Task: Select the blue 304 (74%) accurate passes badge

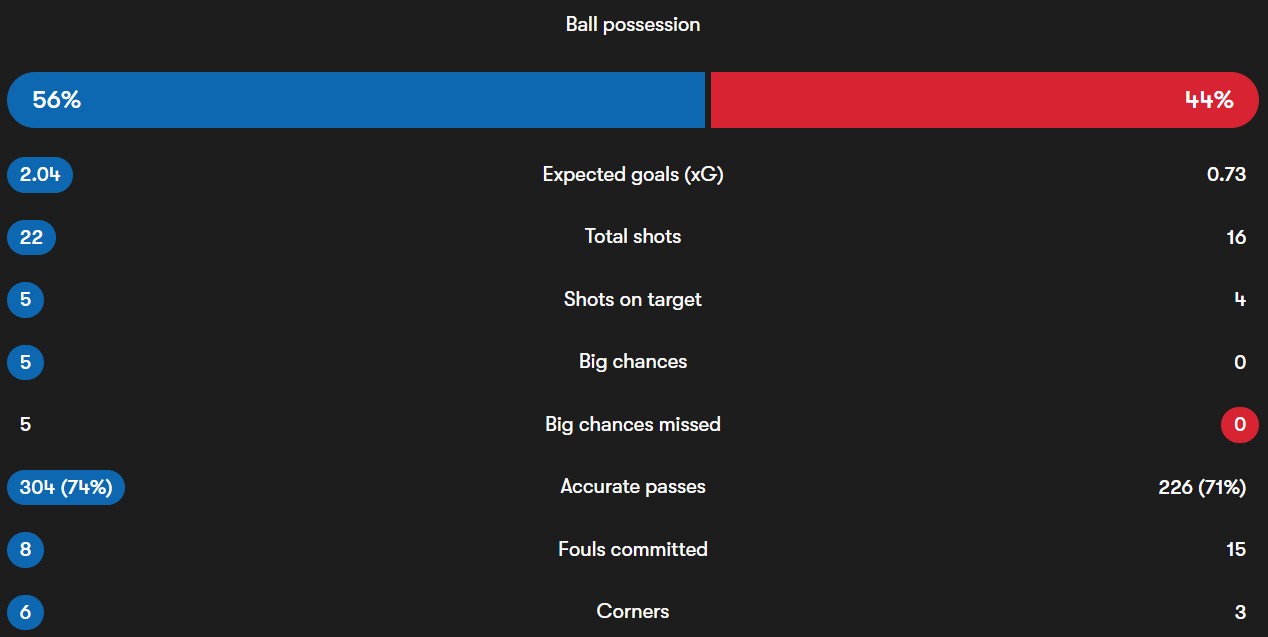Action: (66, 487)
